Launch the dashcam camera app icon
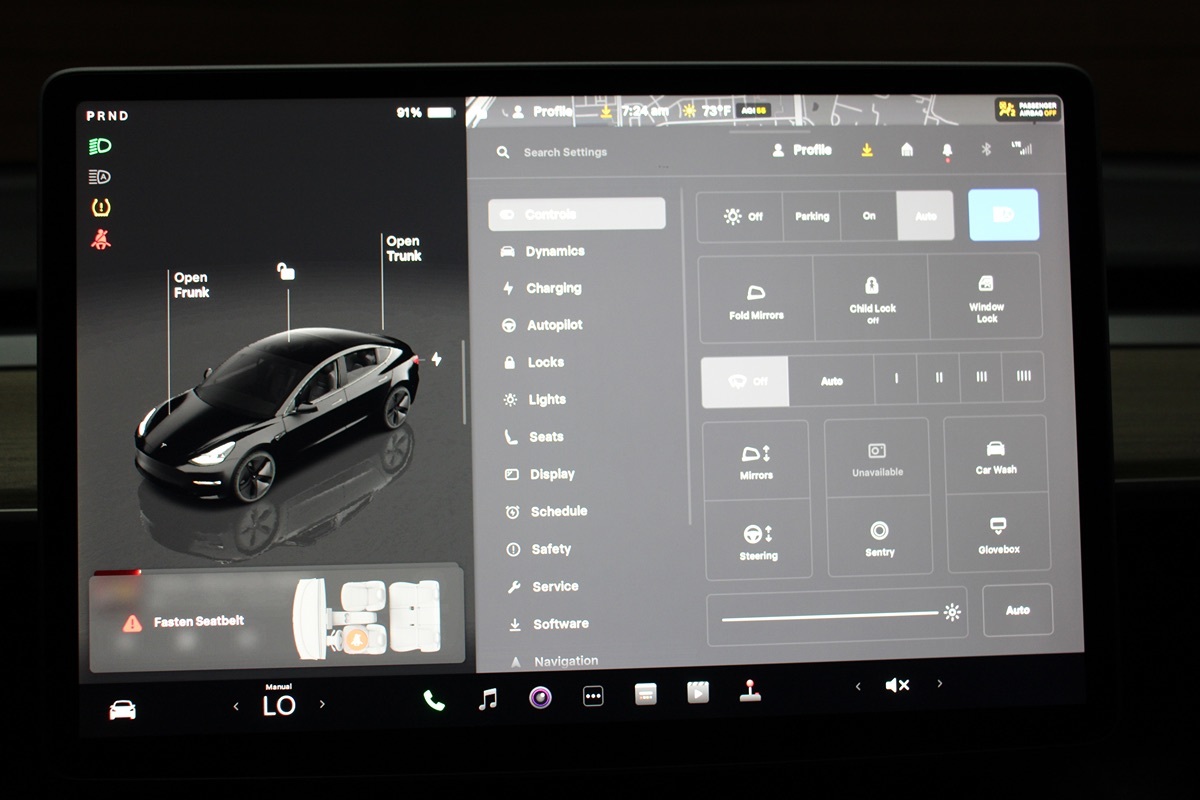This screenshot has height=800, width=1200. coord(541,698)
